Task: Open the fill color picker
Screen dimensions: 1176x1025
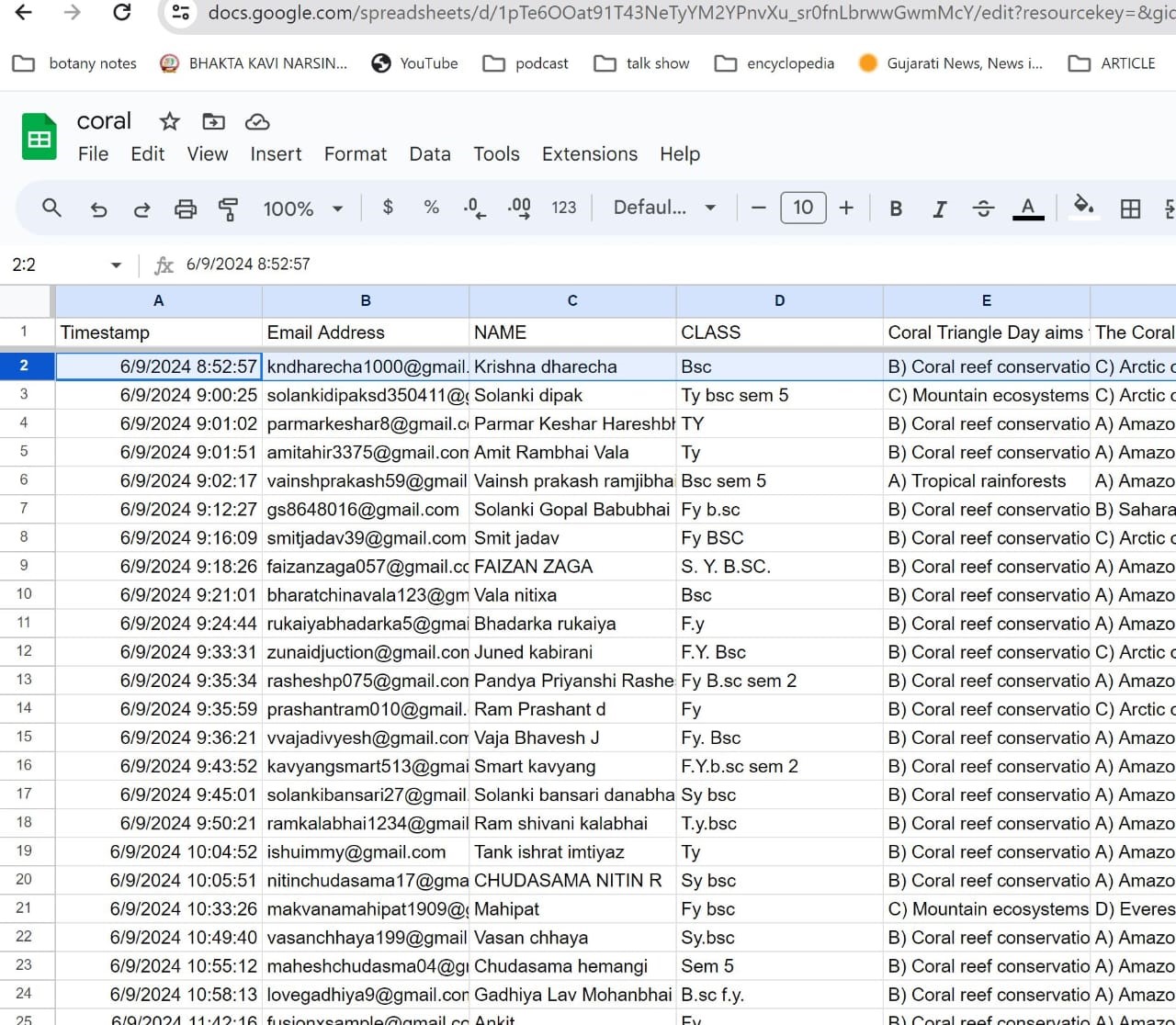Action: [x=1083, y=207]
